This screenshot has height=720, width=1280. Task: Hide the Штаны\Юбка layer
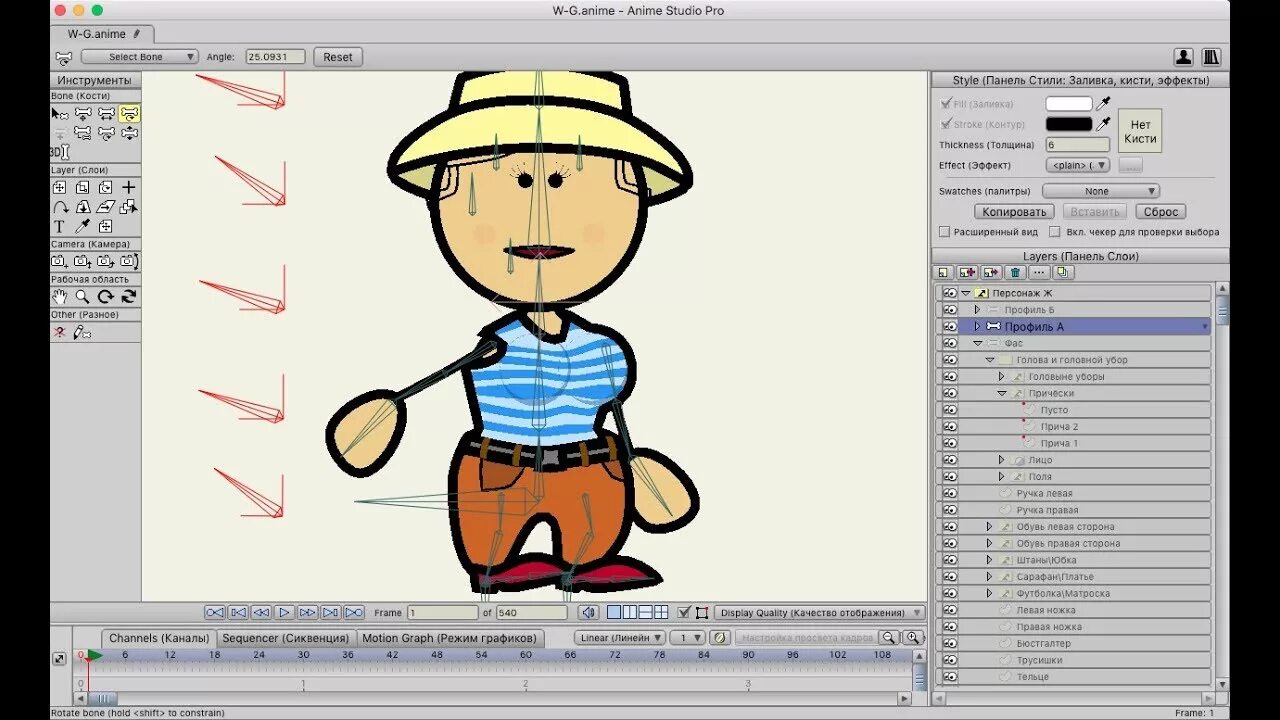point(950,560)
